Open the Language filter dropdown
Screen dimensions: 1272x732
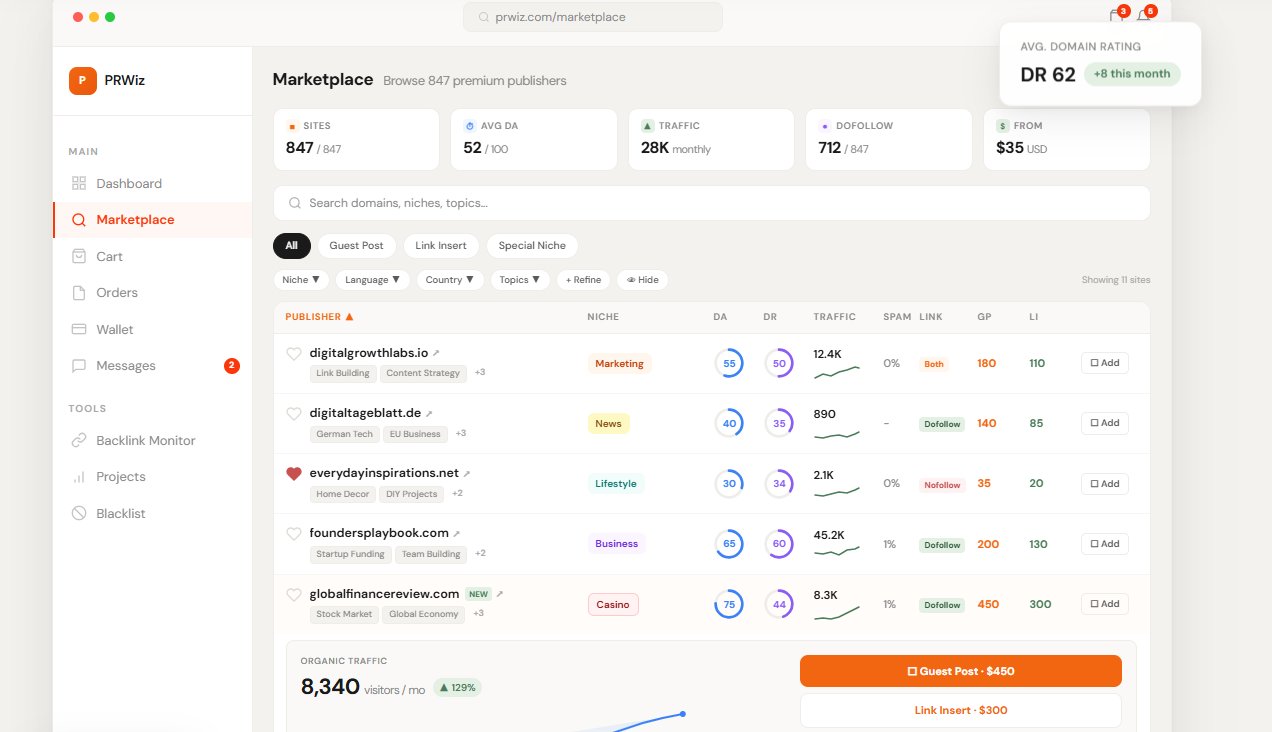[372, 280]
